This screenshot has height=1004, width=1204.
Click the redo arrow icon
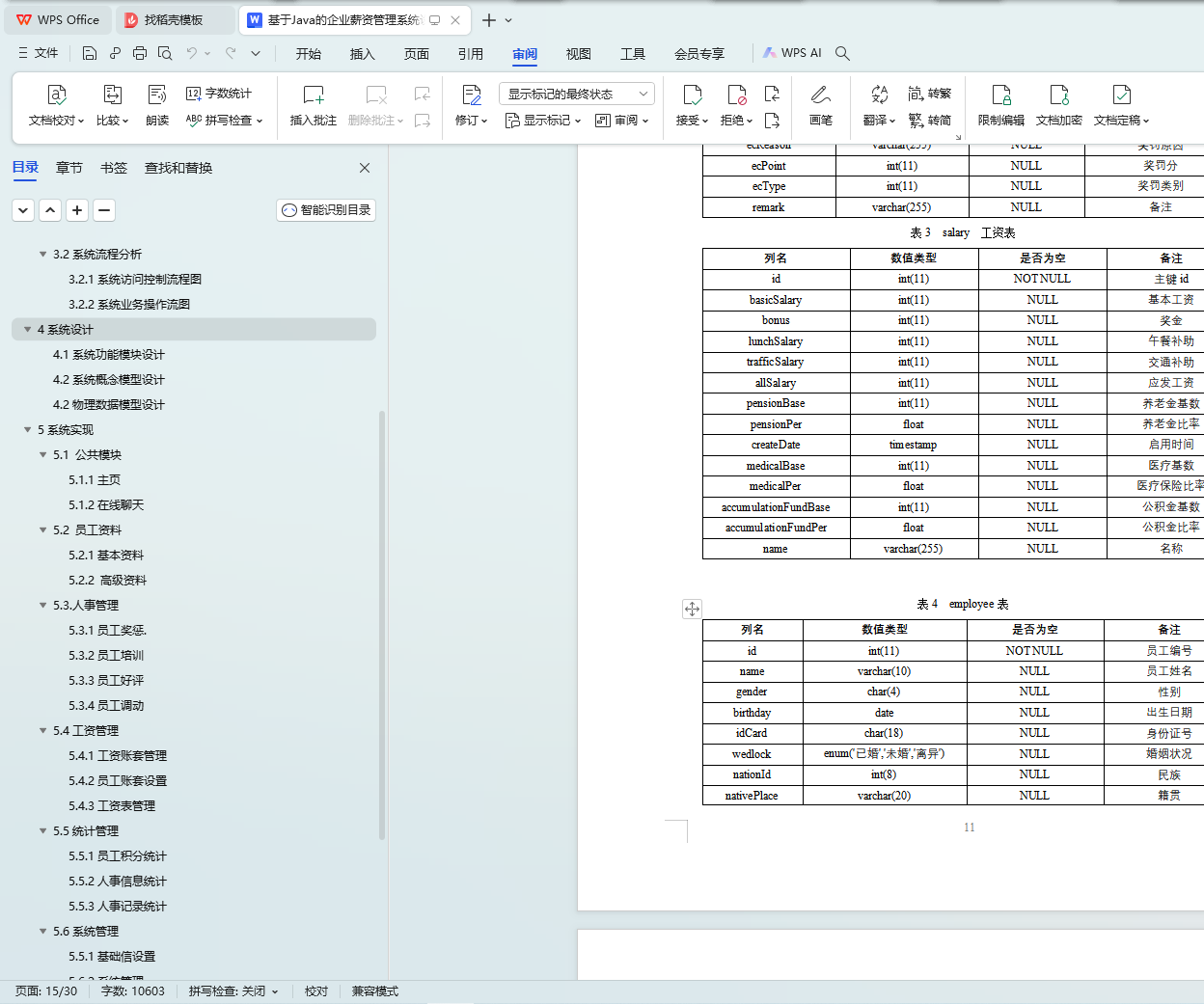tap(231, 53)
